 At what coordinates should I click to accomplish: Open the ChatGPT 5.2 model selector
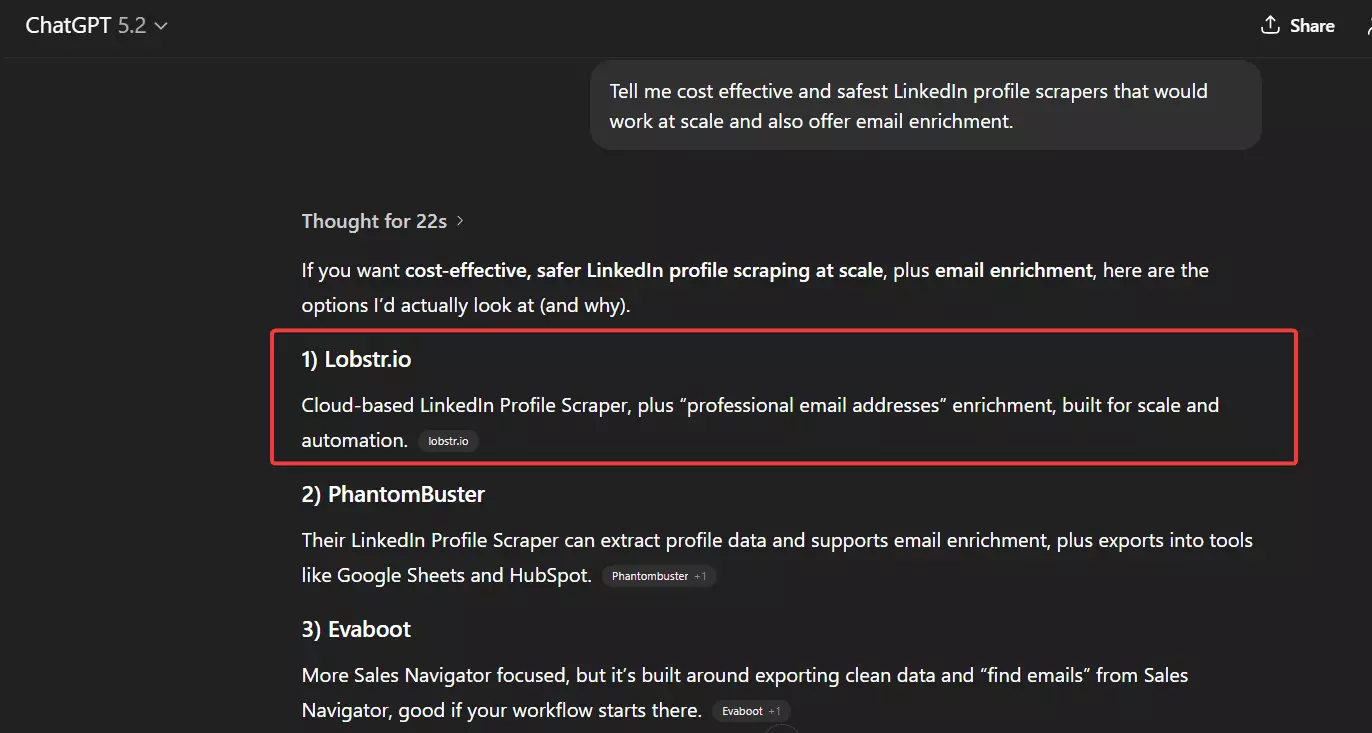click(95, 25)
